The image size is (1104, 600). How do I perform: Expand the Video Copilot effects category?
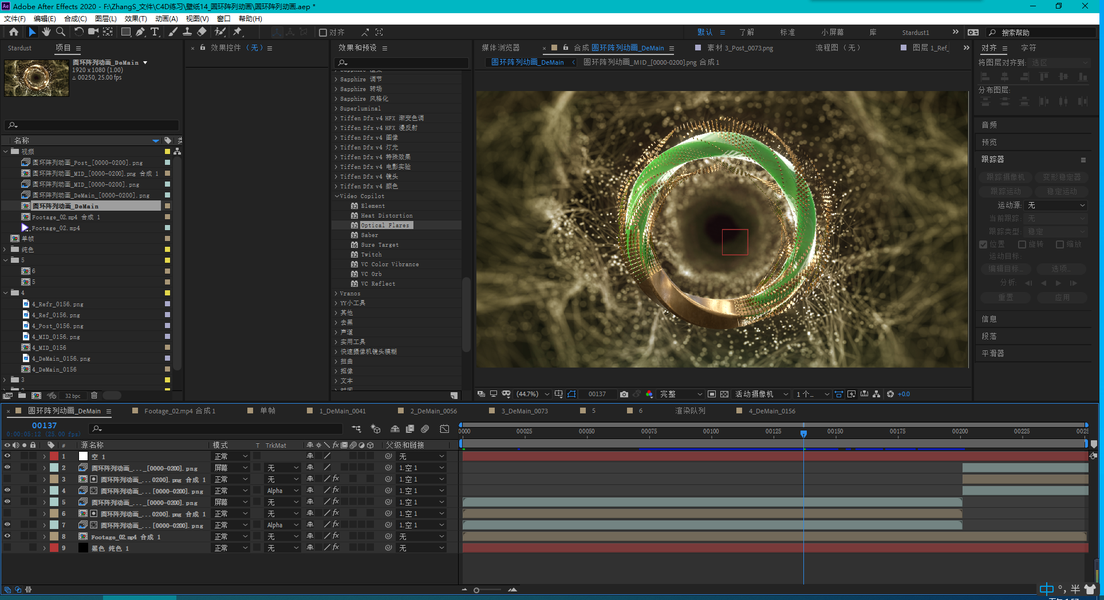[336, 196]
